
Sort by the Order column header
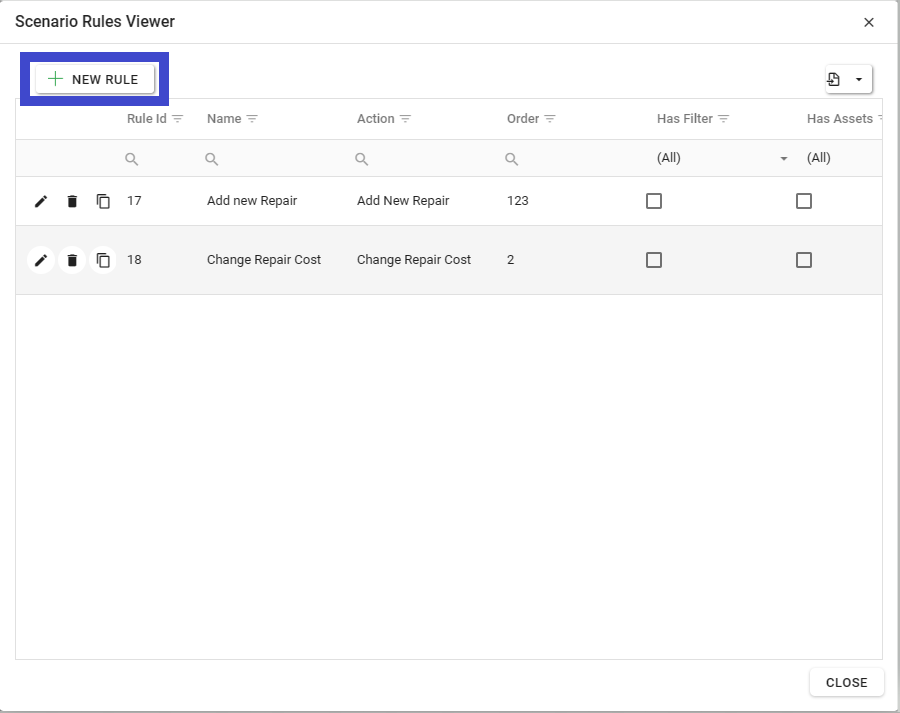(523, 119)
